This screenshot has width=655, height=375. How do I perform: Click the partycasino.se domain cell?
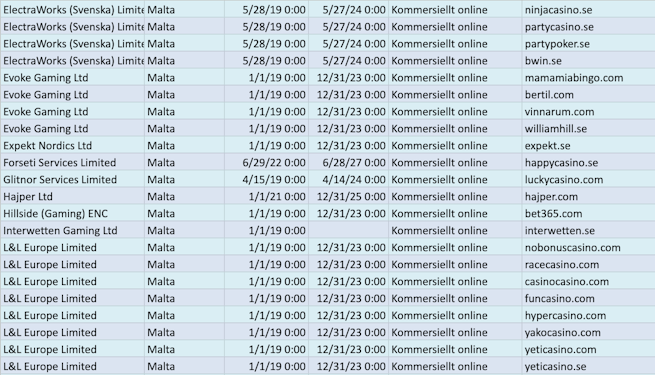coord(588,27)
